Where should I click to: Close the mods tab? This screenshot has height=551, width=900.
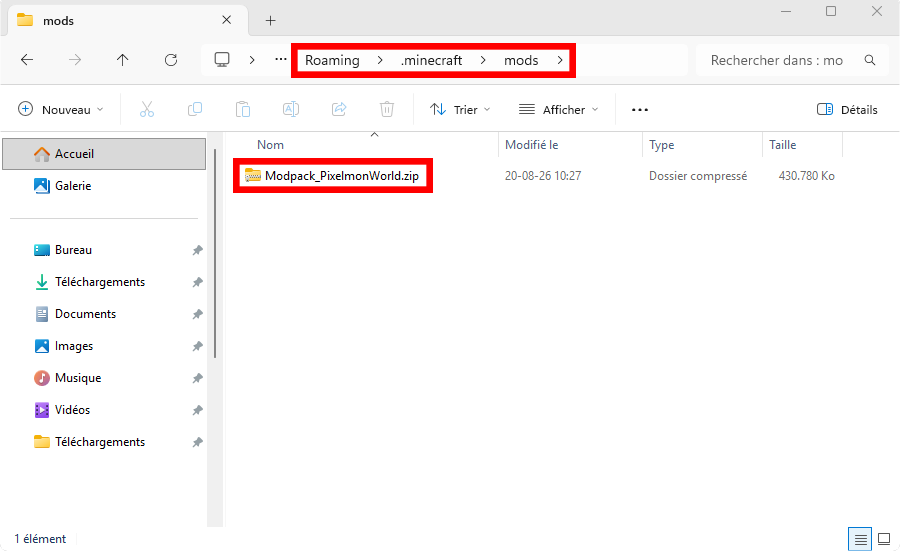pos(227,20)
